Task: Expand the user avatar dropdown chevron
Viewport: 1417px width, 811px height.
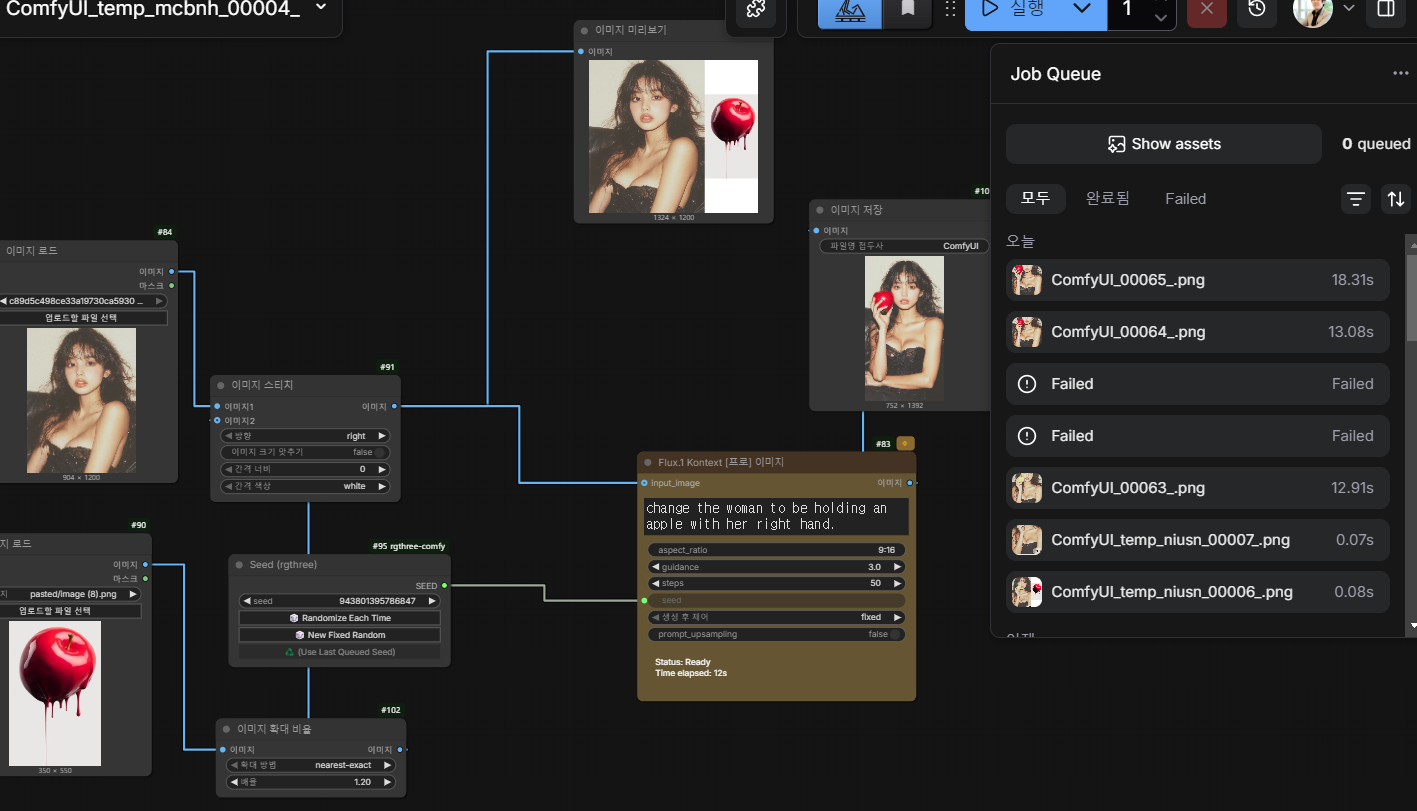Action: click(x=1349, y=8)
